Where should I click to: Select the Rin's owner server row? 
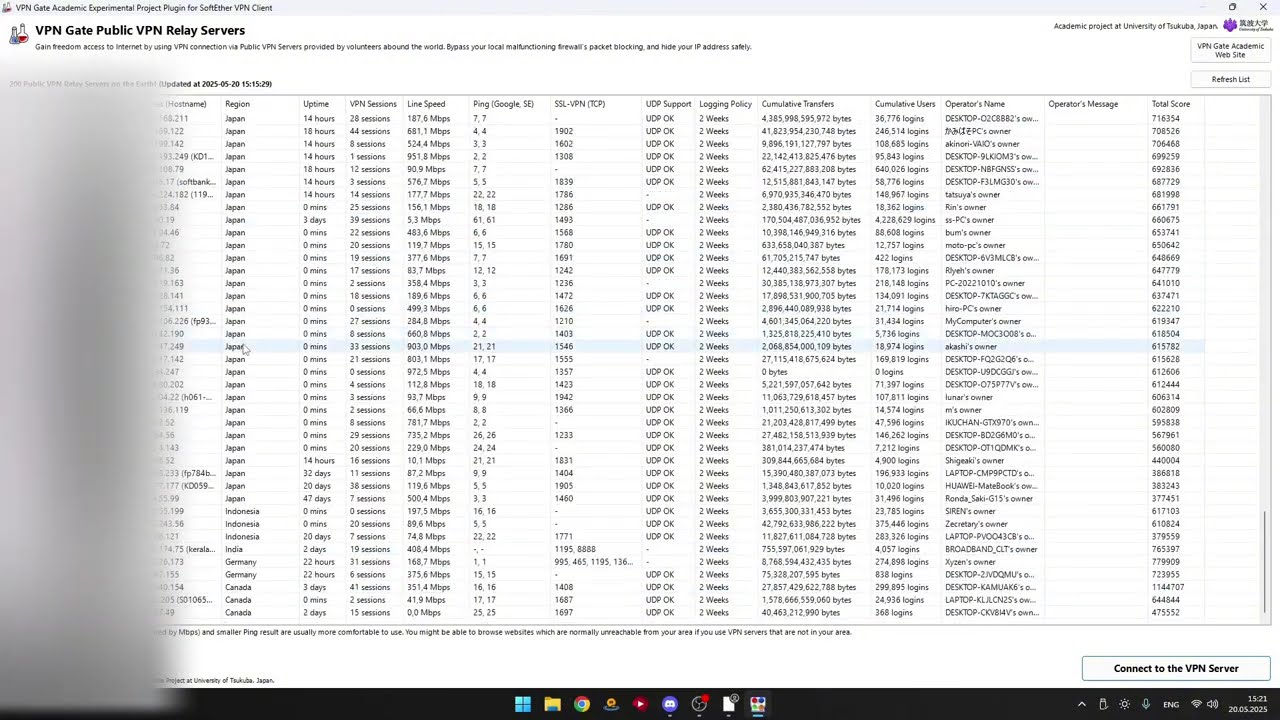pyautogui.click(x=680, y=207)
